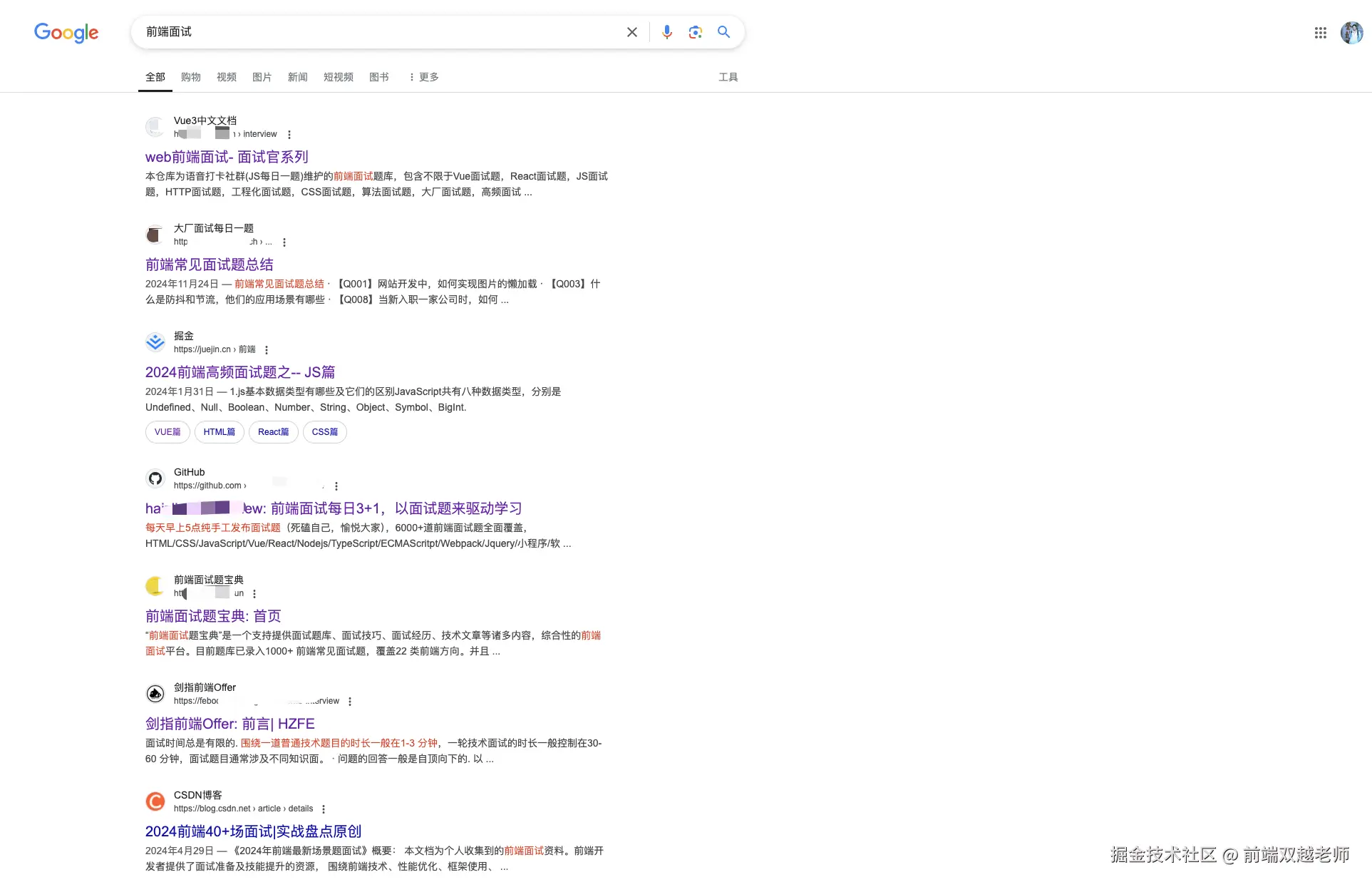
Task: Click the profile avatar
Action: 1351,32
